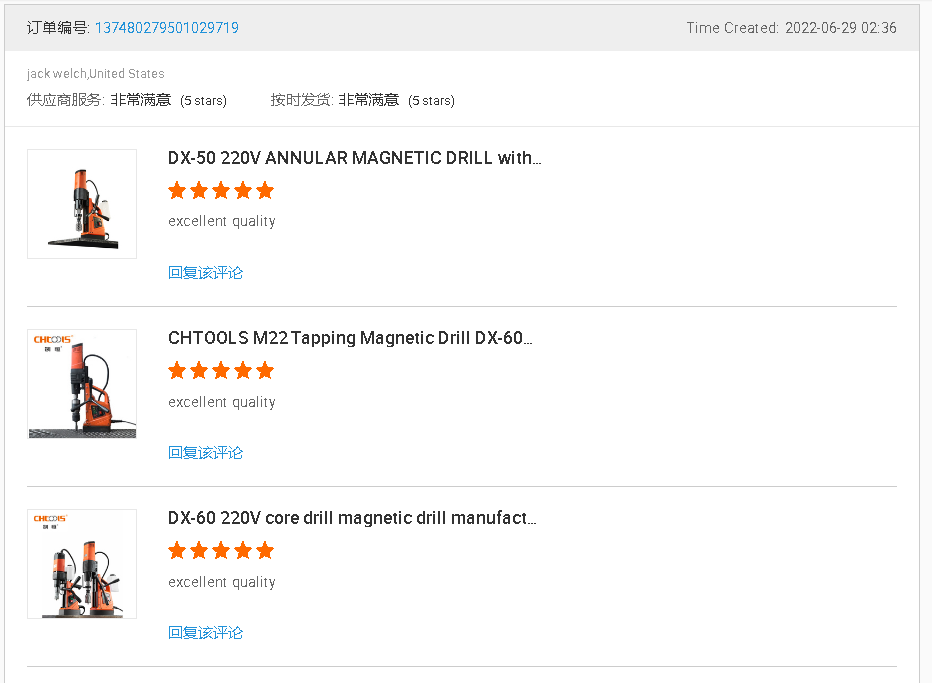Click the first star of the CHTOOLS M22 rating
The image size is (932, 683).
pyautogui.click(x=177, y=371)
